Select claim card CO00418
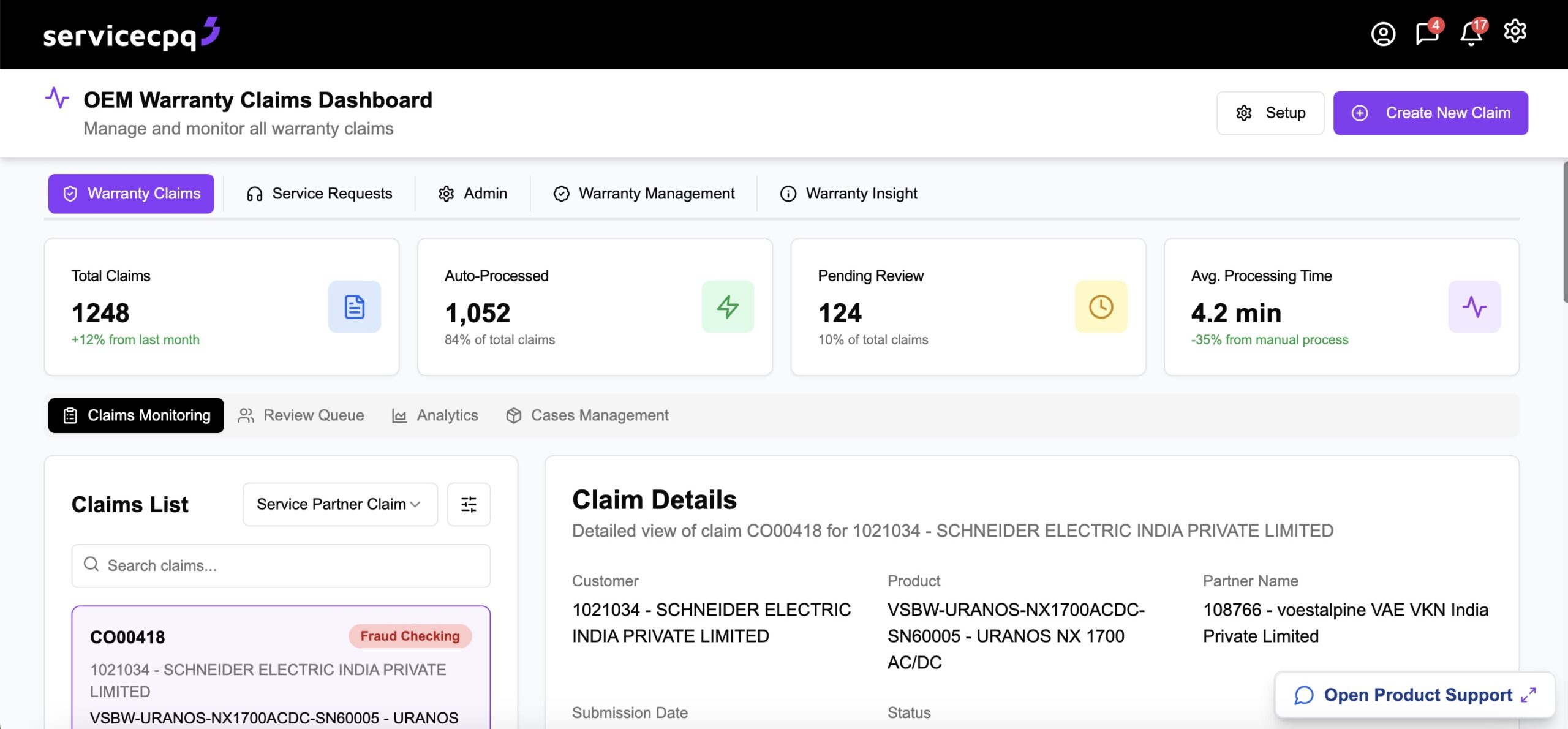The height and width of the screenshot is (729, 1568). coord(281,668)
